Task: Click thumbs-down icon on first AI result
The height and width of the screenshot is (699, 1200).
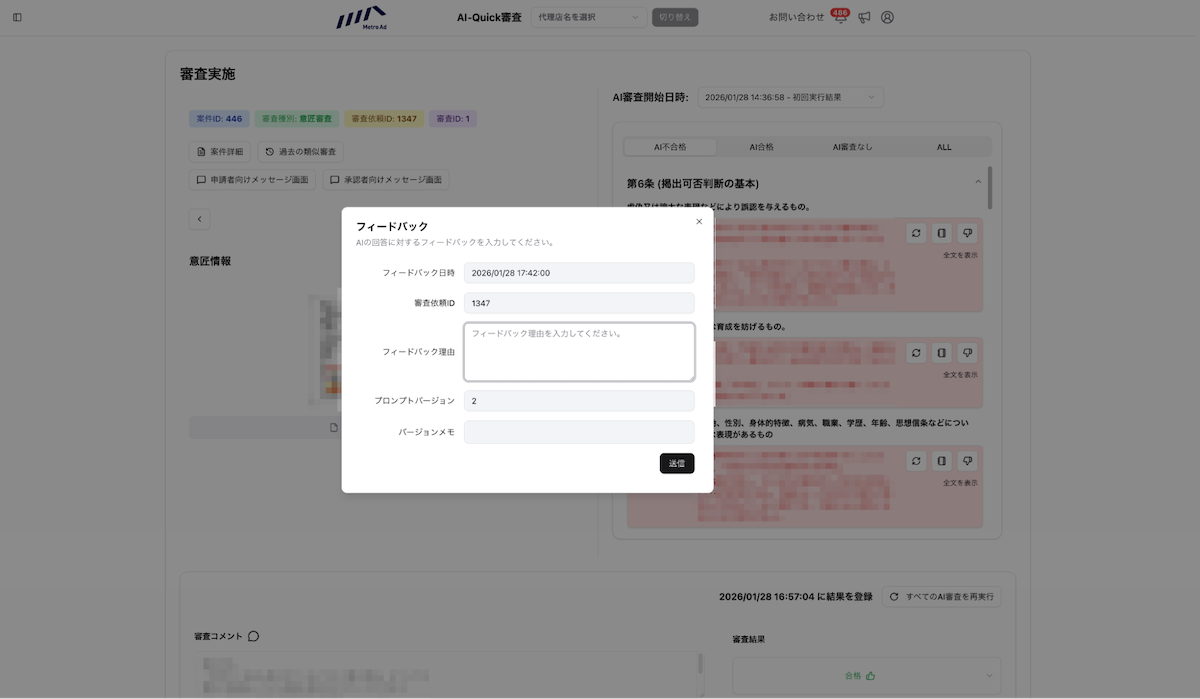Action: pos(967,233)
